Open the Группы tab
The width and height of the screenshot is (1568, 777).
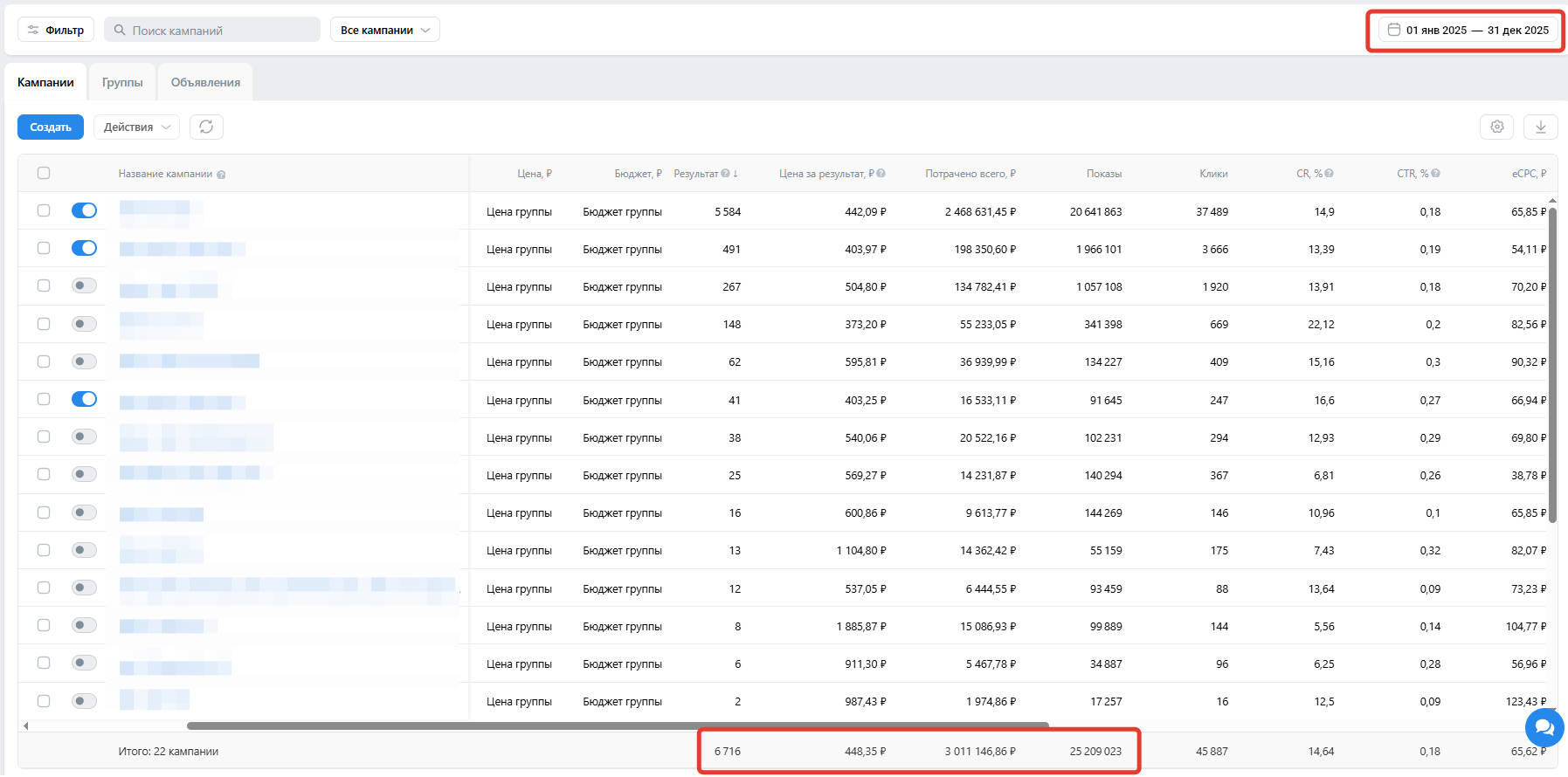click(x=122, y=82)
